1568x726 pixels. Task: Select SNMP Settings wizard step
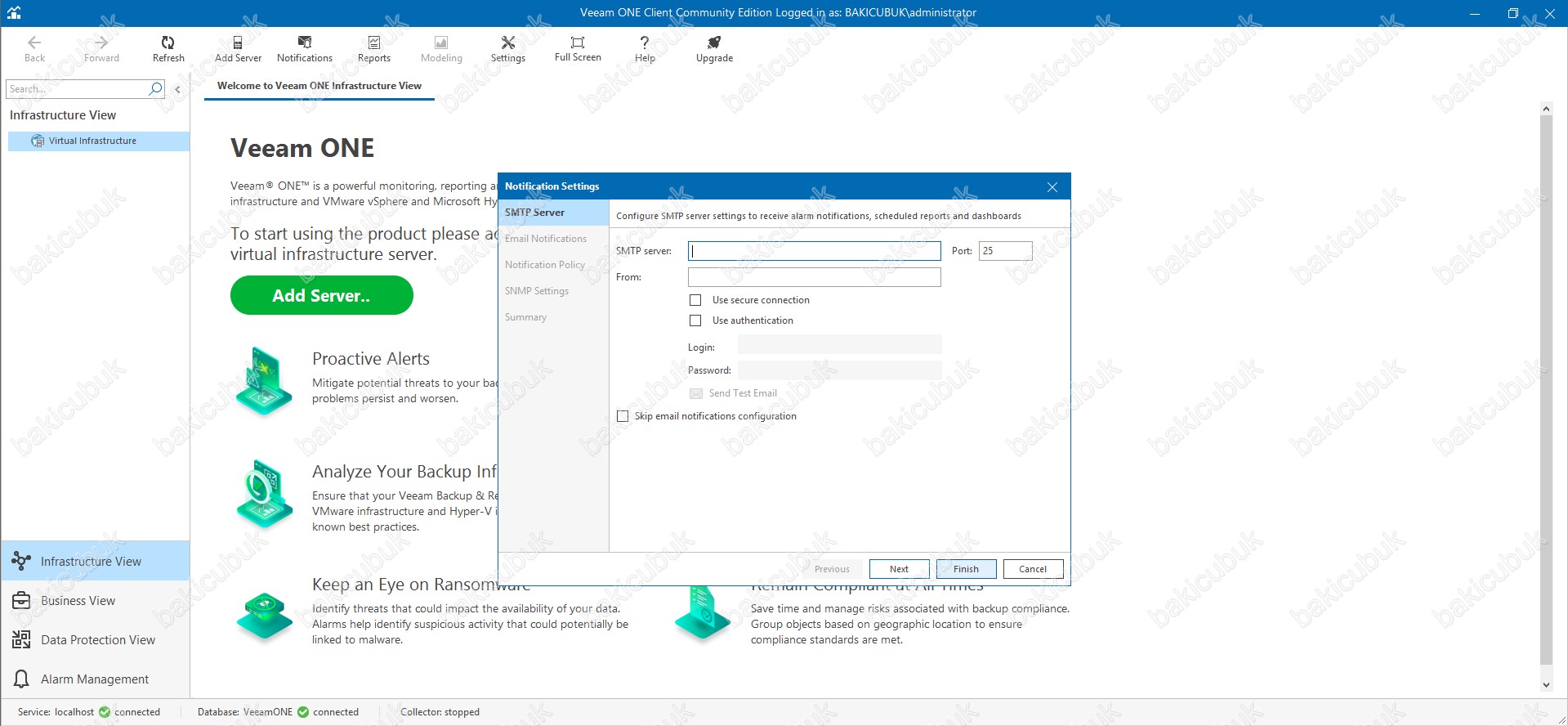pyautogui.click(x=553, y=291)
